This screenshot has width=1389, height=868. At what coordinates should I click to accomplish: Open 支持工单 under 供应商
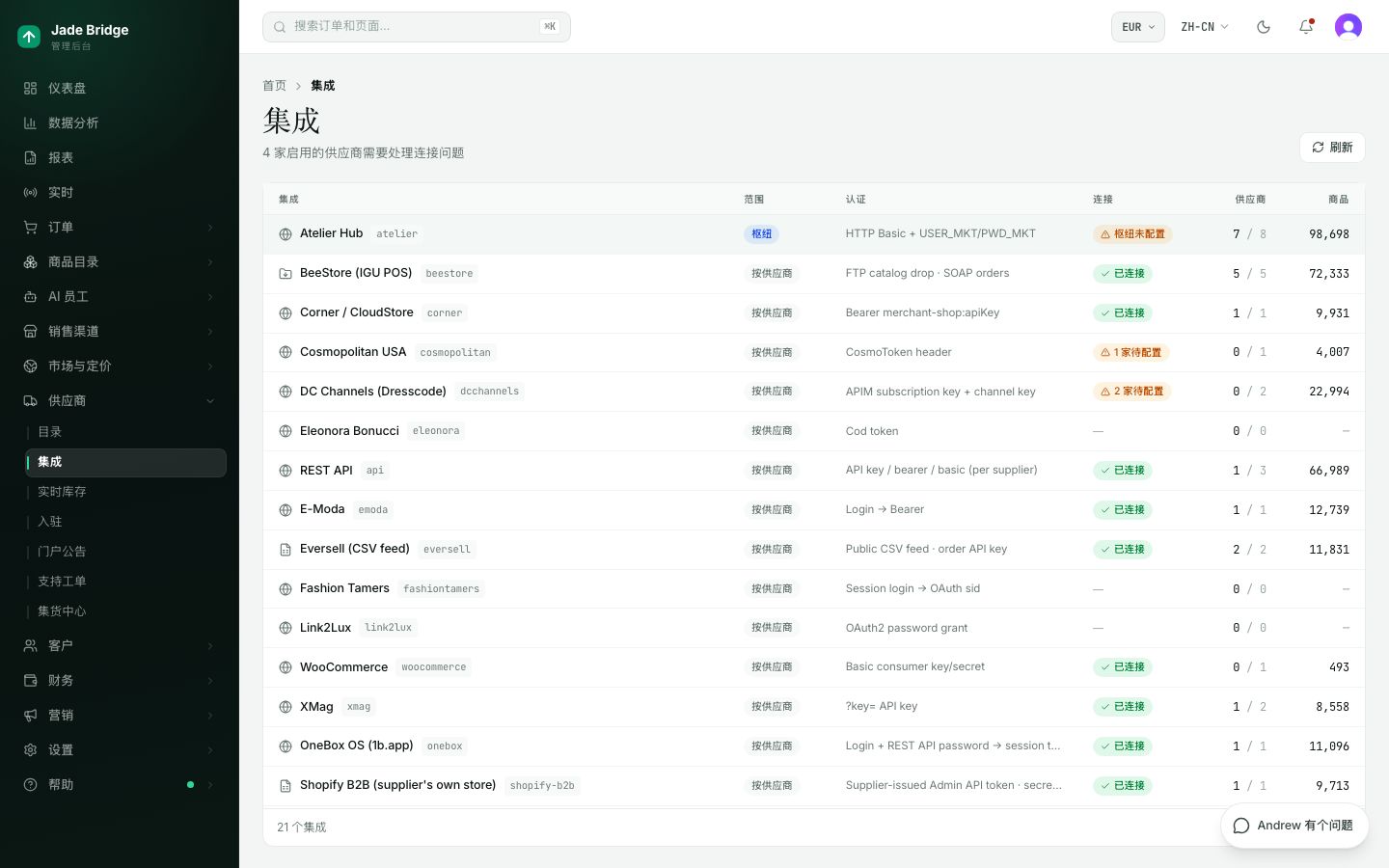coord(126,582)
